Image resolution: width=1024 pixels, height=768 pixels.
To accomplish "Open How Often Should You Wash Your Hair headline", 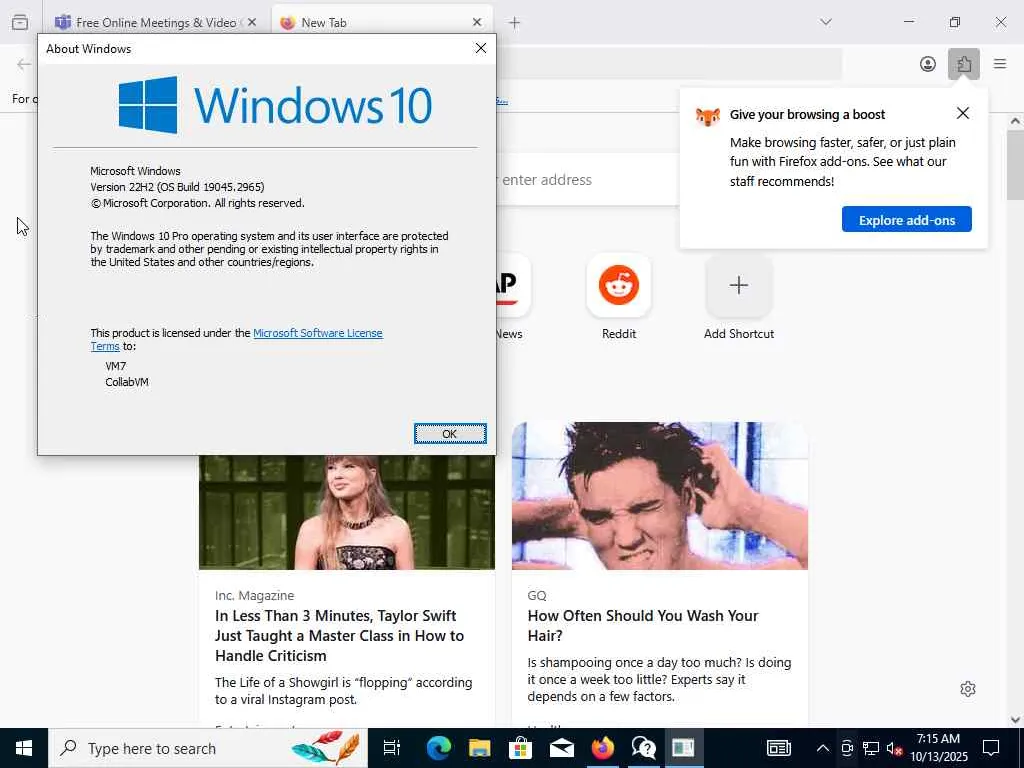I will pyautogui.click(x=643, y=626).
